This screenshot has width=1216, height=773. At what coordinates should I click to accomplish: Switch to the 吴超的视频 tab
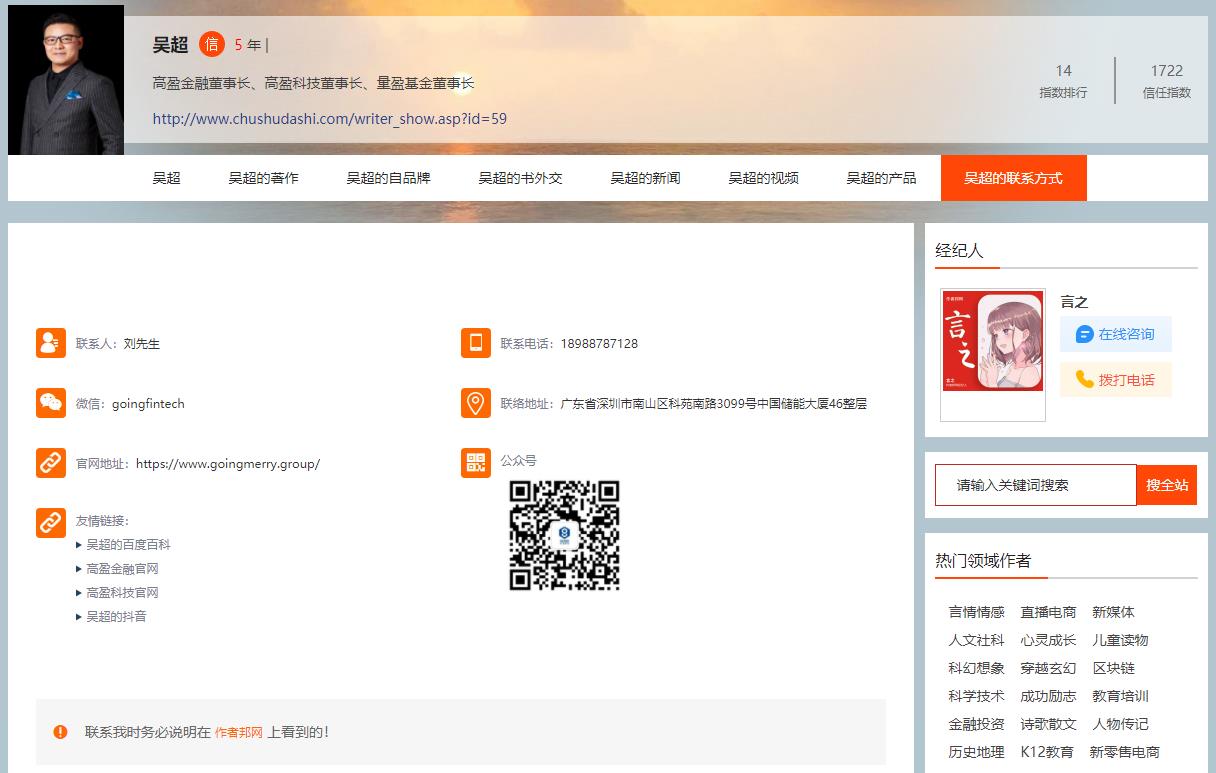(763, 178)
